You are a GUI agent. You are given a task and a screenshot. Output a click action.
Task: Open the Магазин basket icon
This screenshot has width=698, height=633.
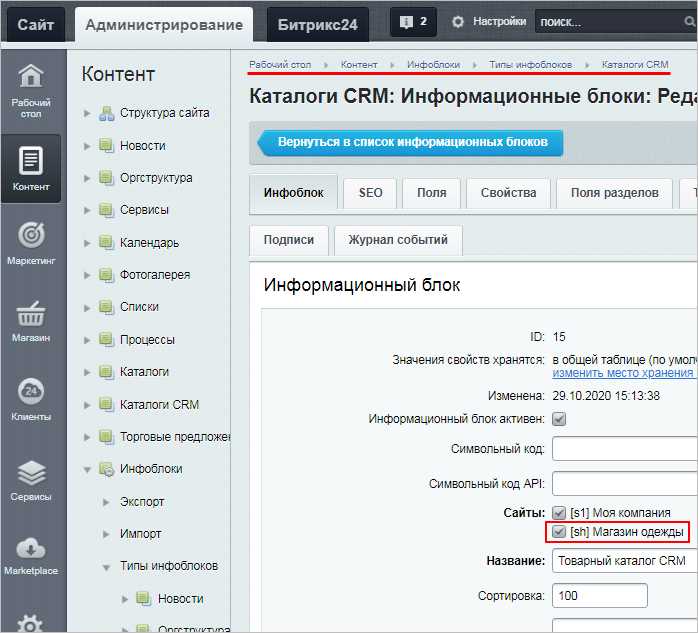pyautogui.click(x=31, y=313)
